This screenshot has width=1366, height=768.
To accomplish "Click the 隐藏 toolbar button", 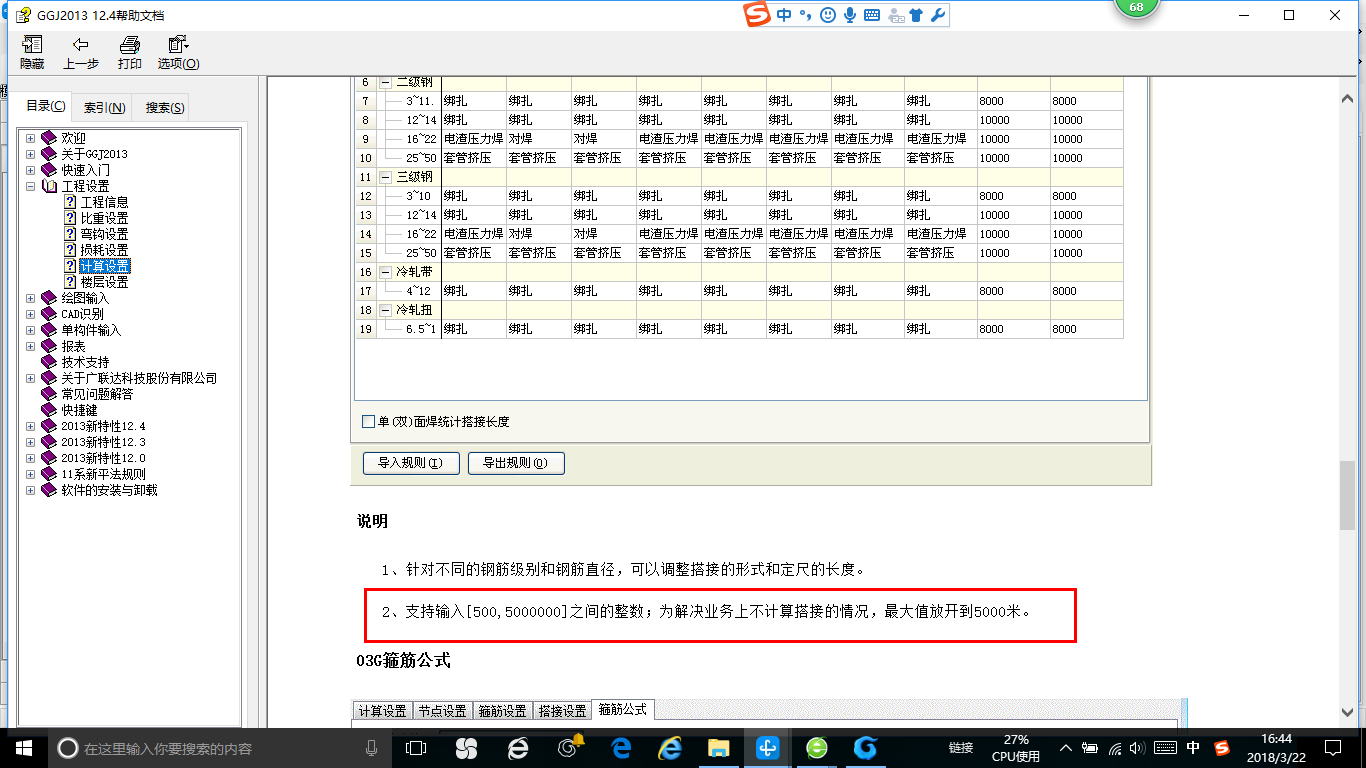I will 32,52.
